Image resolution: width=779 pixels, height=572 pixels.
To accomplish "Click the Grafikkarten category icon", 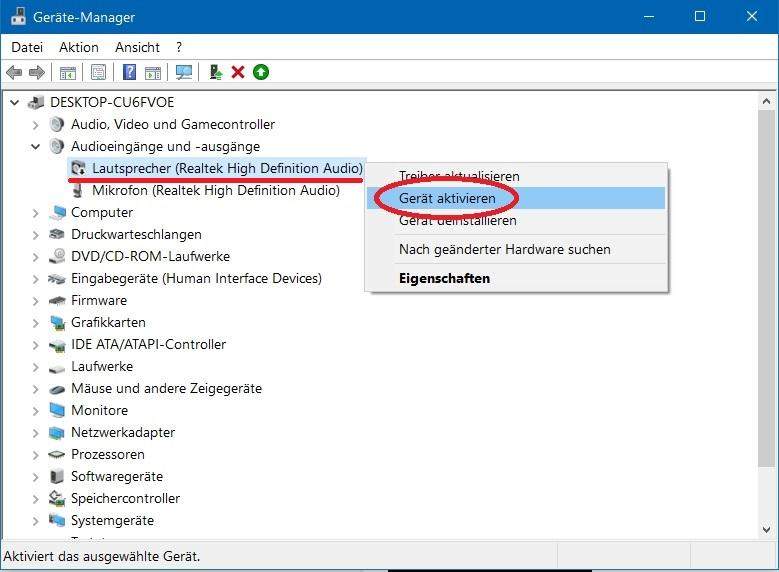I will tap(58, 323).
